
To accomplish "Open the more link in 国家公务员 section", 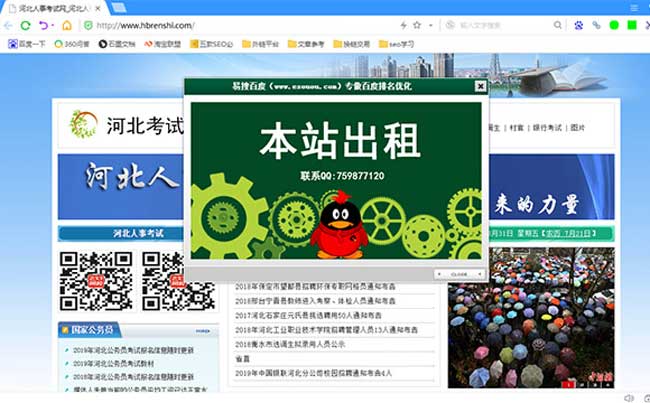I will click(203, 331).
